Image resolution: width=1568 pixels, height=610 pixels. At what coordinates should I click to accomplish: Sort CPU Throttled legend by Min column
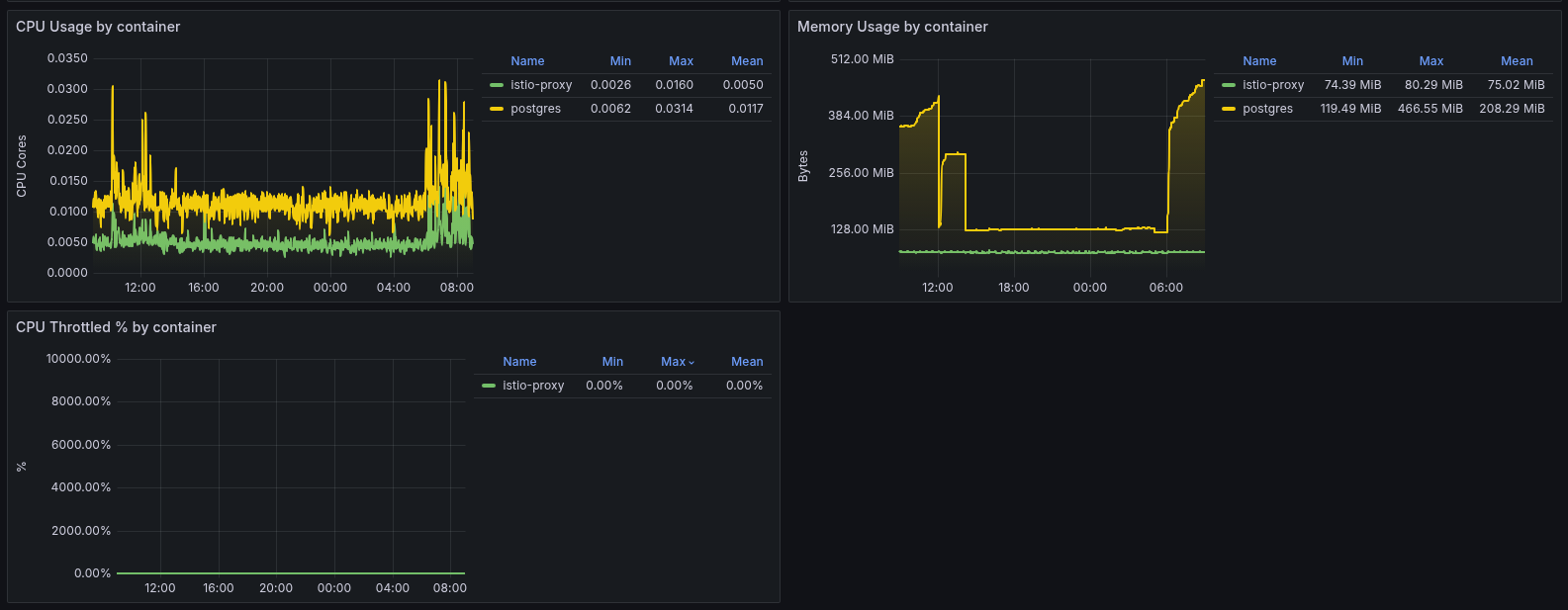tap(612, 362)
